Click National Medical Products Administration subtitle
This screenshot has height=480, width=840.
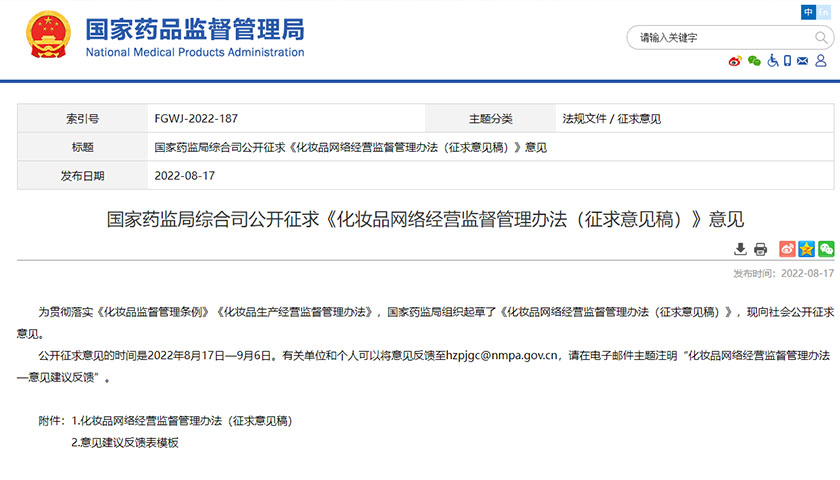tap(195, 52)
